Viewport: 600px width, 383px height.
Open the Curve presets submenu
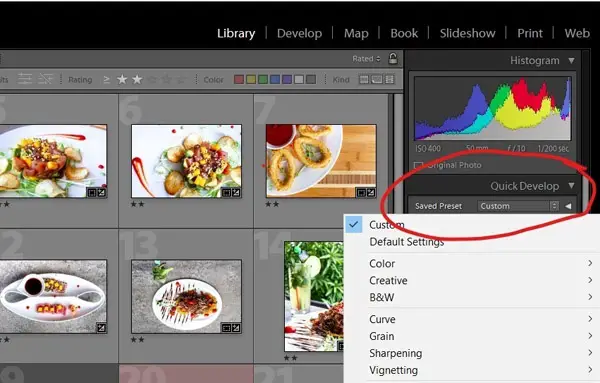(x=472, y=319)
